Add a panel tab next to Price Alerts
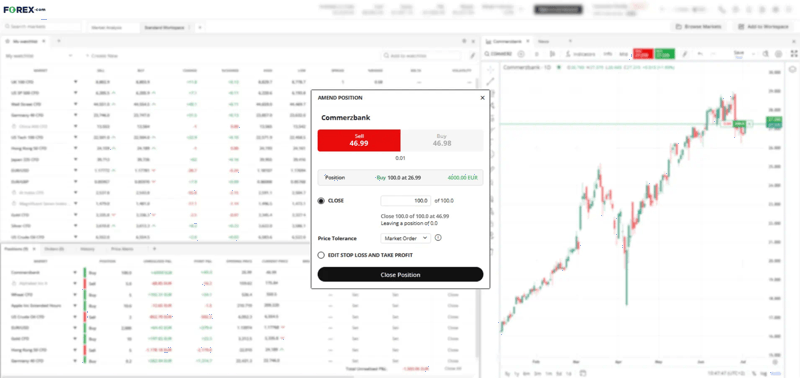Screen dimensions: 800x378 pos(155,249)
